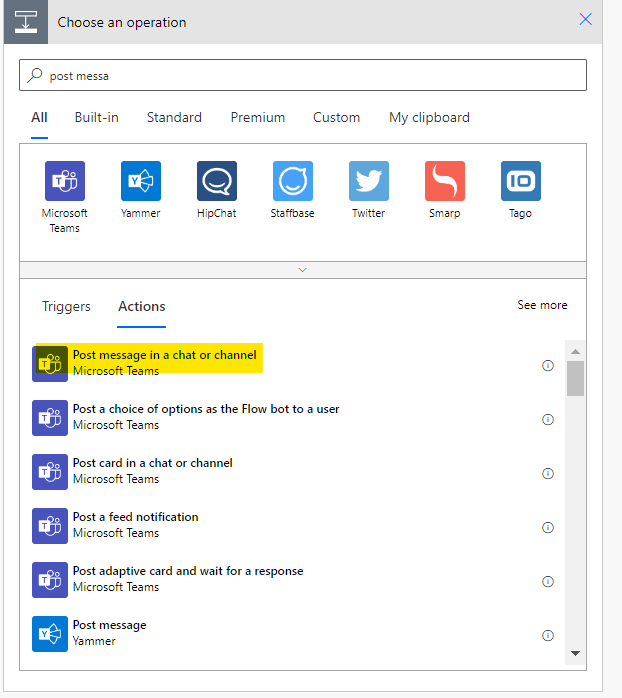Click Teams icon beside Post a feed notification
The height and width of the screenshot is (698, 622).
pos(50,526)
